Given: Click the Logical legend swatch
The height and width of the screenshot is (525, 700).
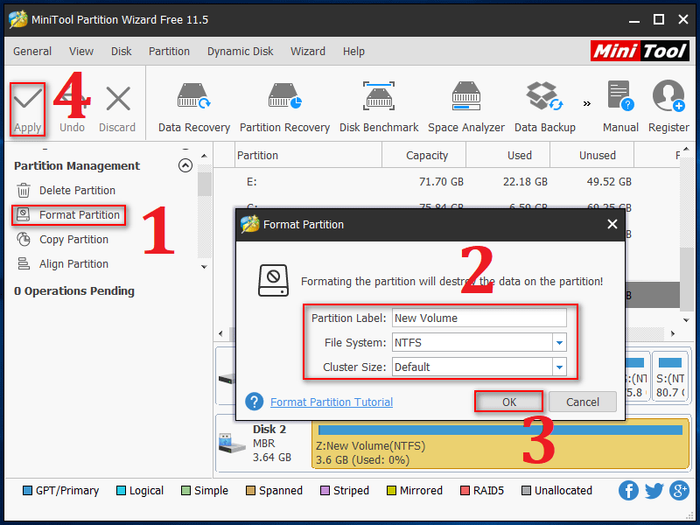Looking at the screenshot, I should pyautogui.click(x=121, y=491).
